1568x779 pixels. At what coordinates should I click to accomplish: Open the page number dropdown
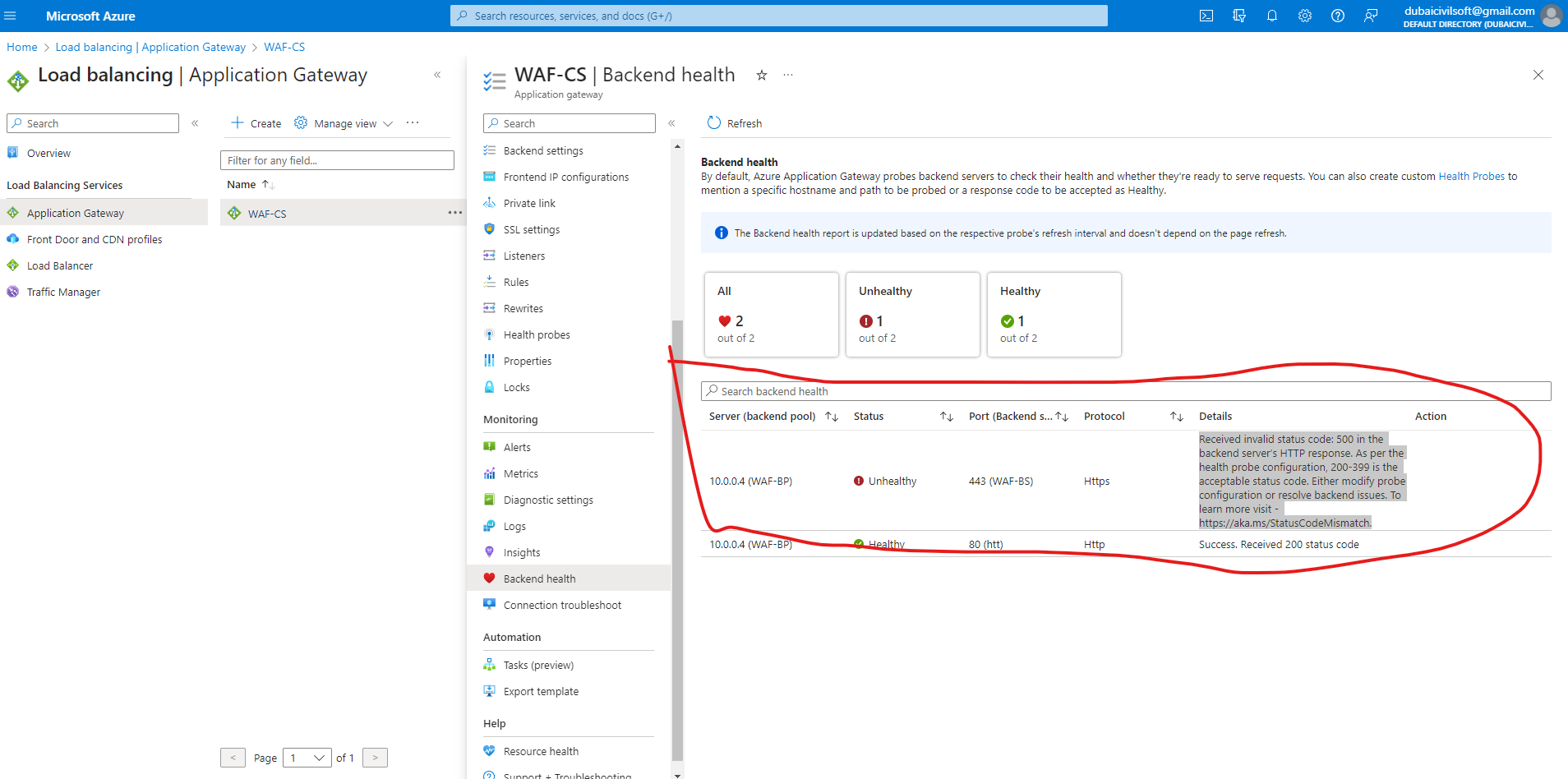tap(307, 758)
